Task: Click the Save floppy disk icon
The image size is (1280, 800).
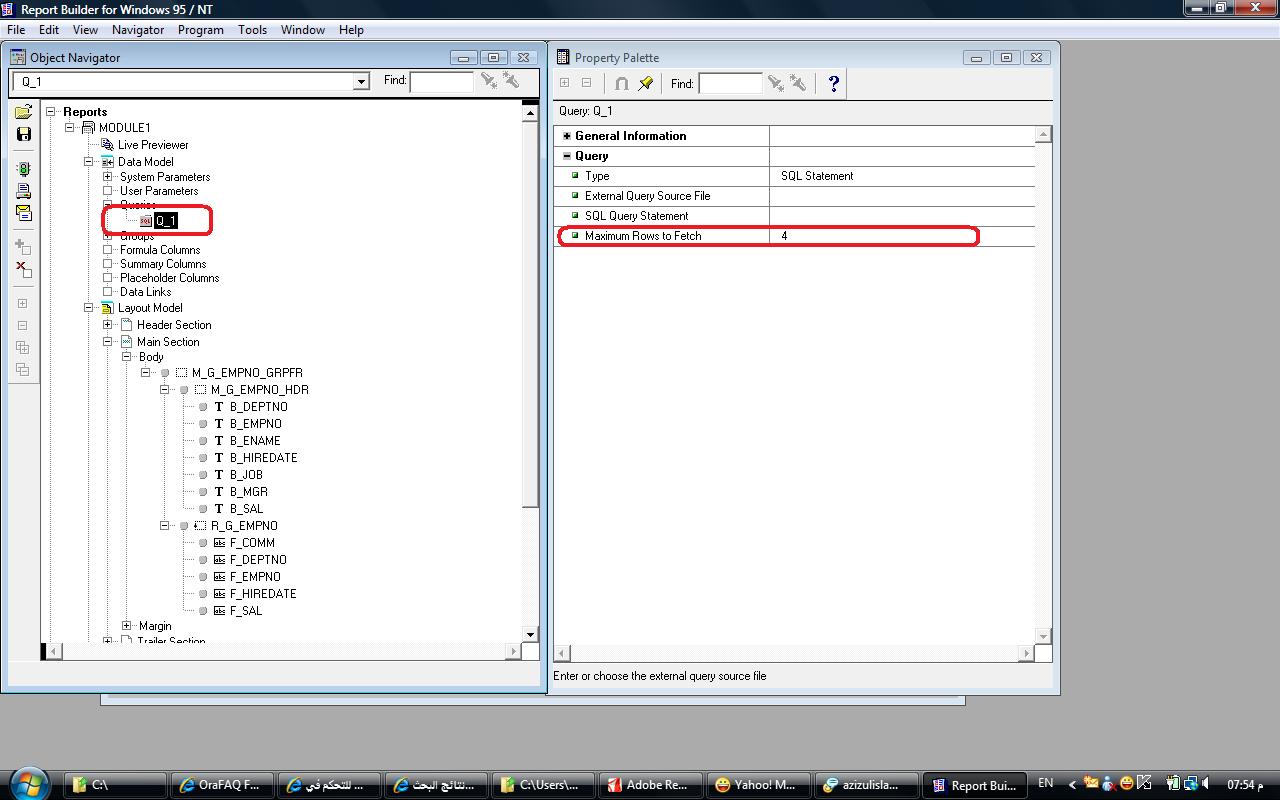Action: [23, 134]
